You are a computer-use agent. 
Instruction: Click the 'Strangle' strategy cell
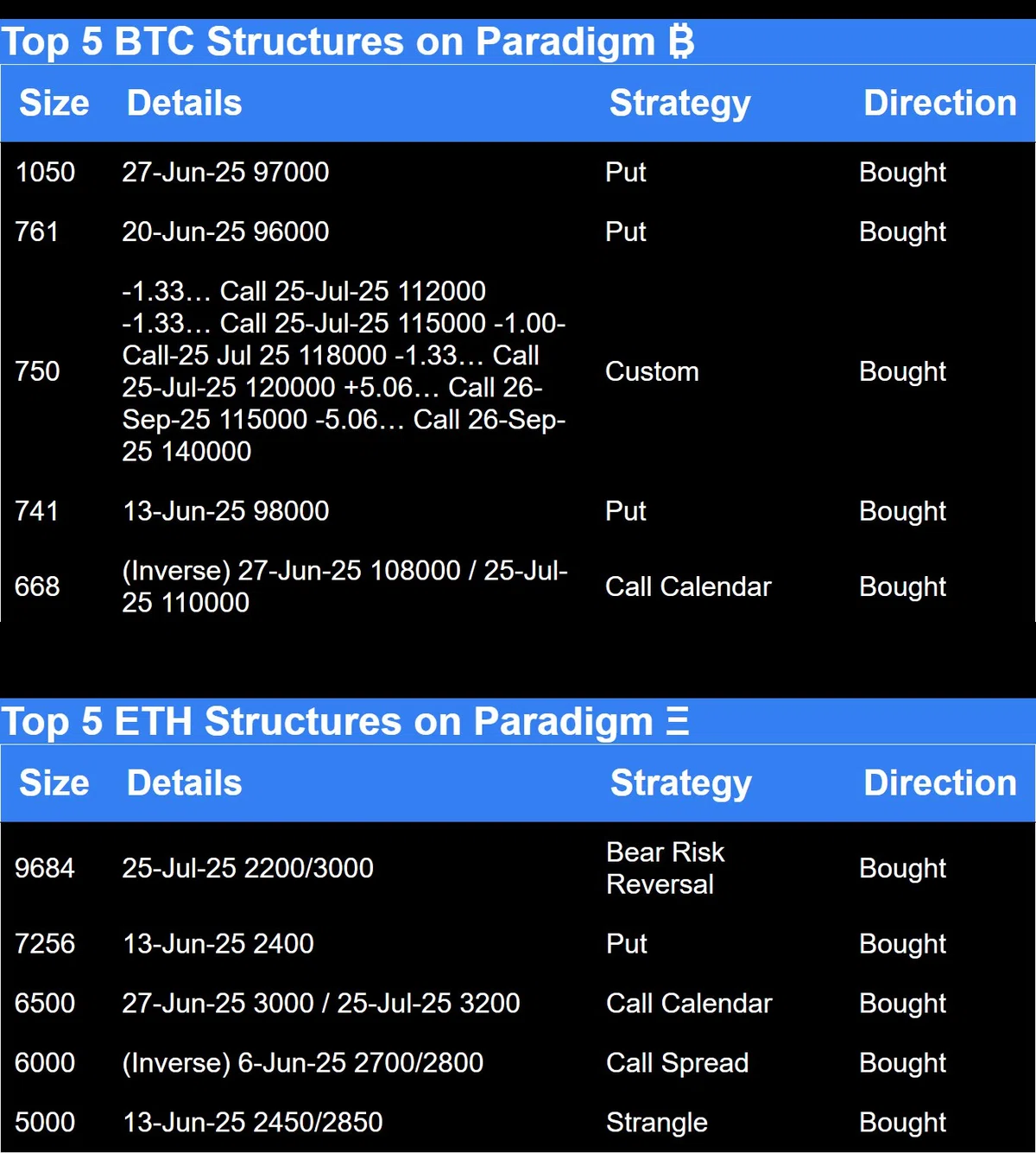tap(657, 1123)
